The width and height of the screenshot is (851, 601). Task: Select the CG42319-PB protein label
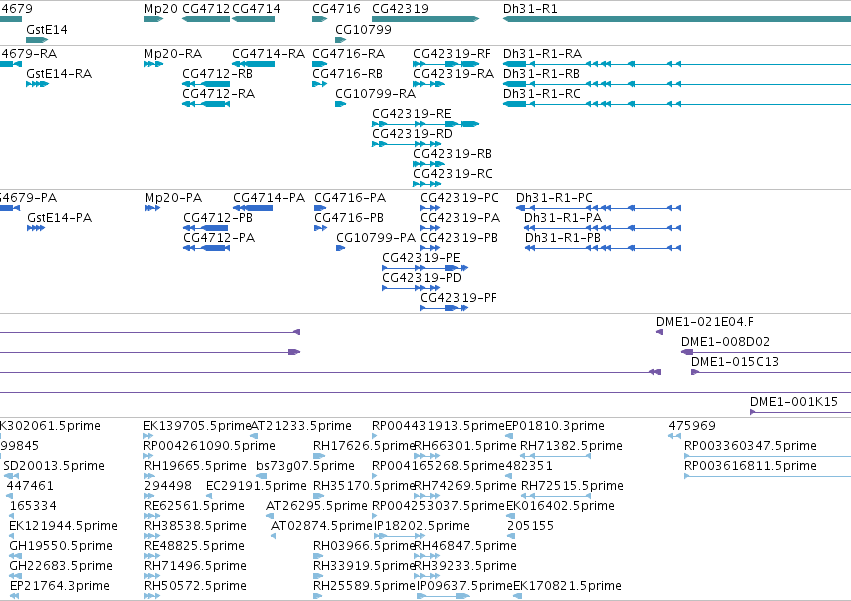coord(459,238)
